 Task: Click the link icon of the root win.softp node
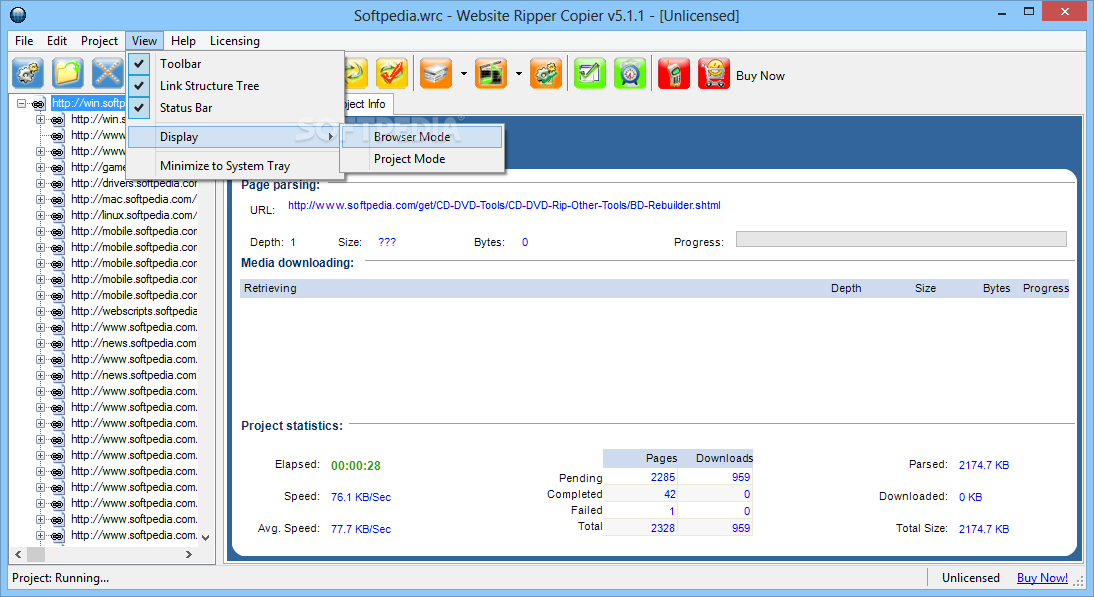(38, 104)
